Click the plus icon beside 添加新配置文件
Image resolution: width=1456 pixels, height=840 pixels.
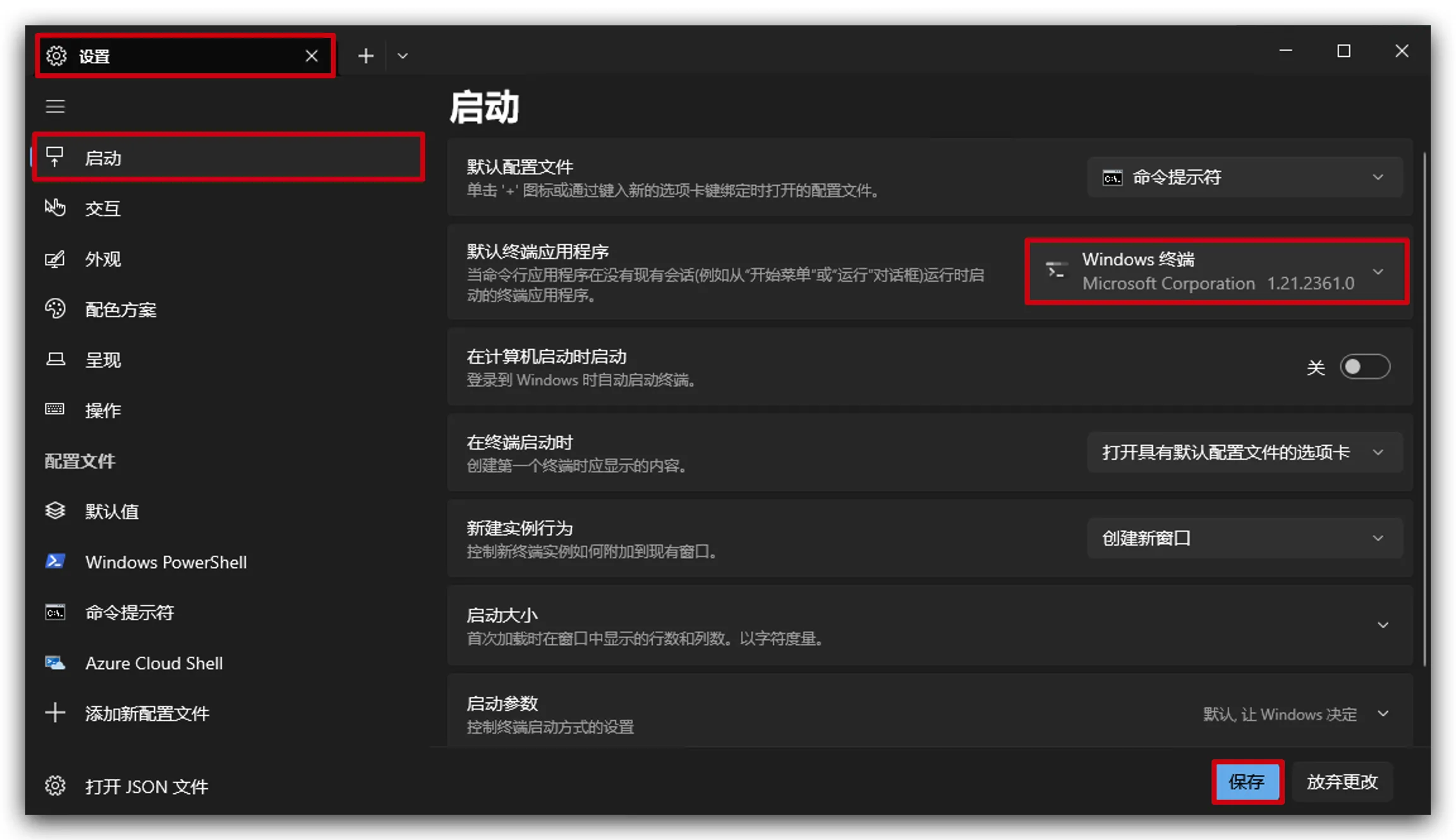point(55,712)
